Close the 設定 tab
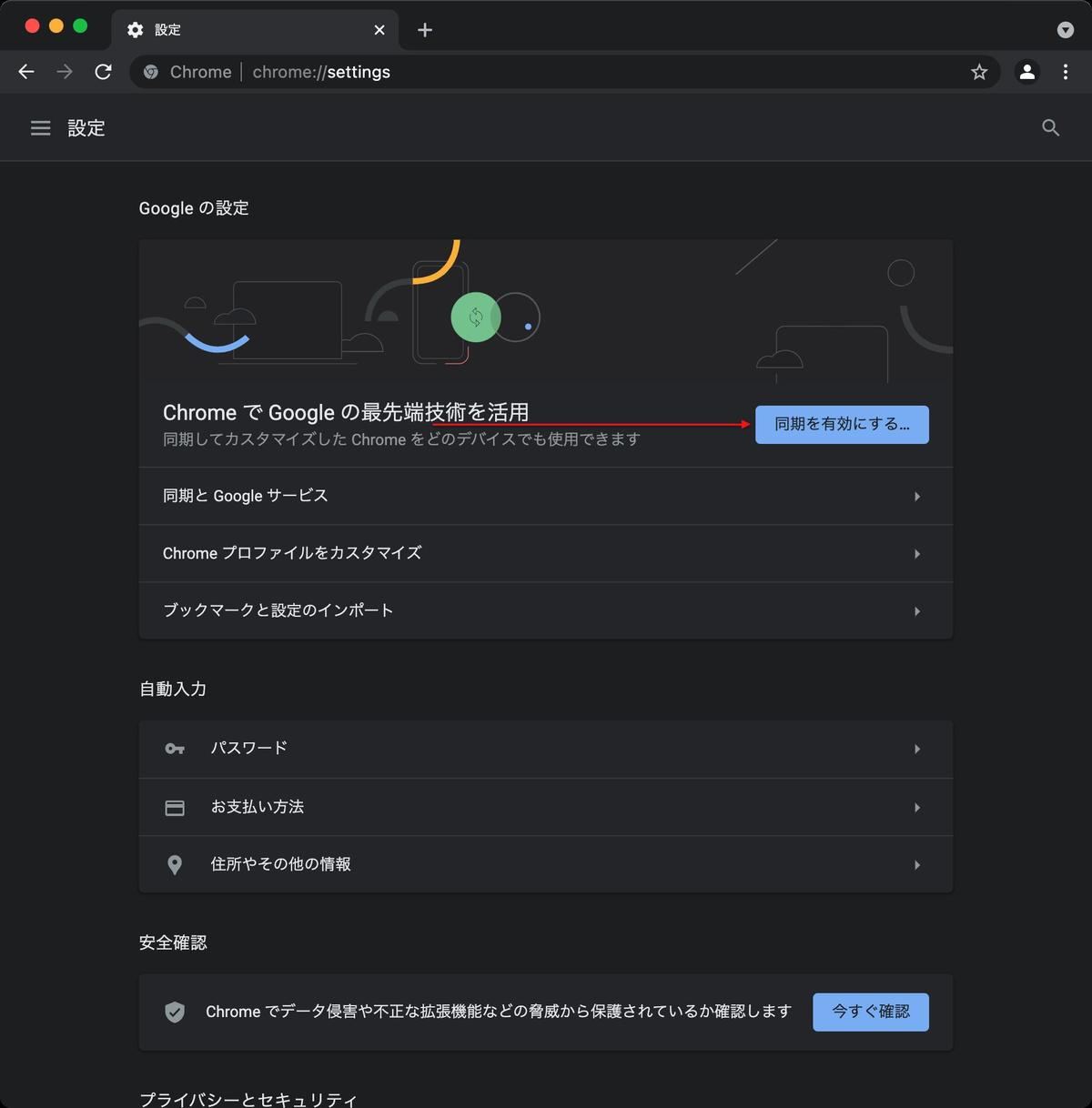Viewport: 1092px width, 1108px height. pos(379,30)
